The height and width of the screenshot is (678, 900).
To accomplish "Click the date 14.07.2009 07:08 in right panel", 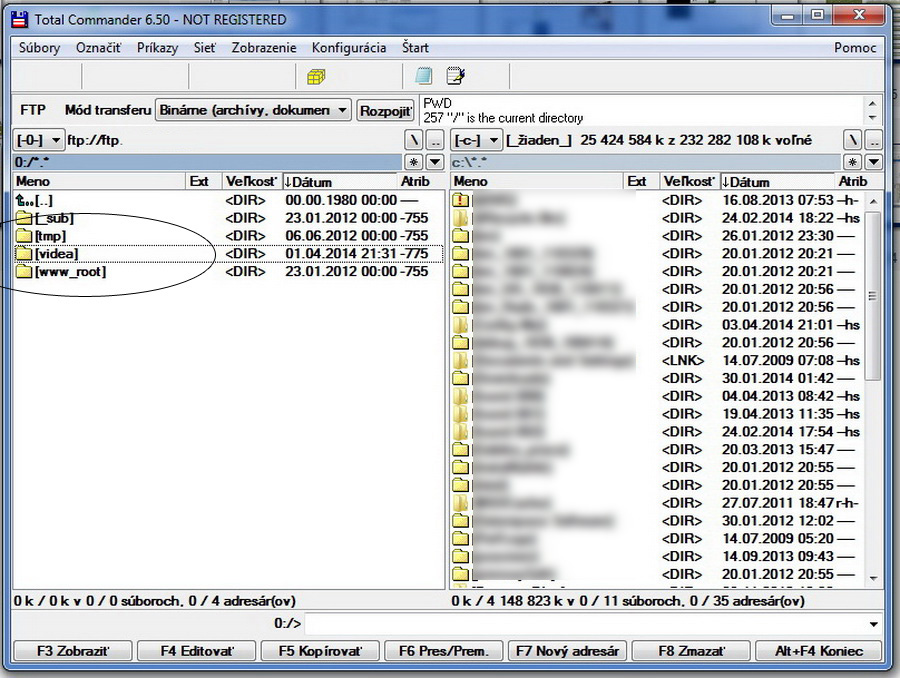I will 778,361.
